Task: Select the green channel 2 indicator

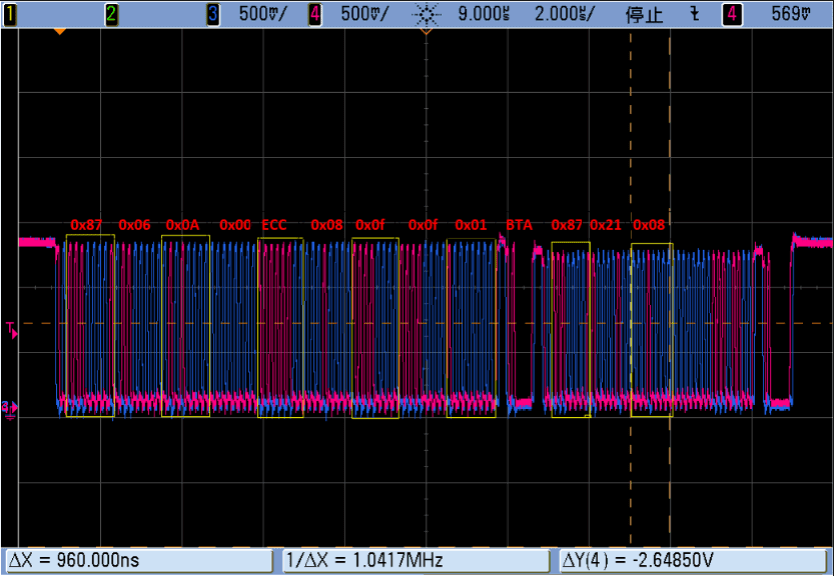Action: pyautogui.click(x=112, y=14)
